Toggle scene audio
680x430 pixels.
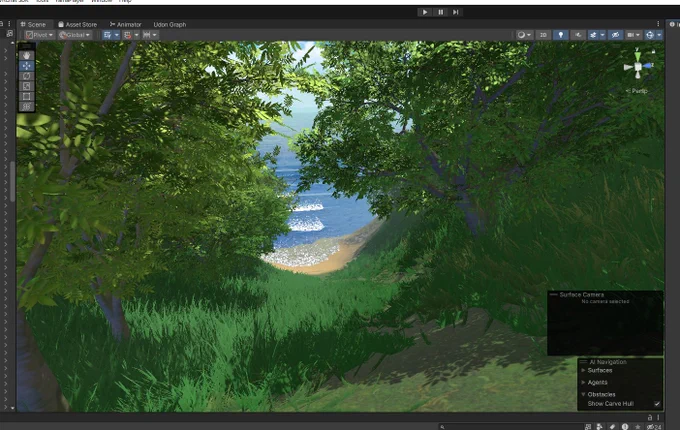tap(578, 35)
